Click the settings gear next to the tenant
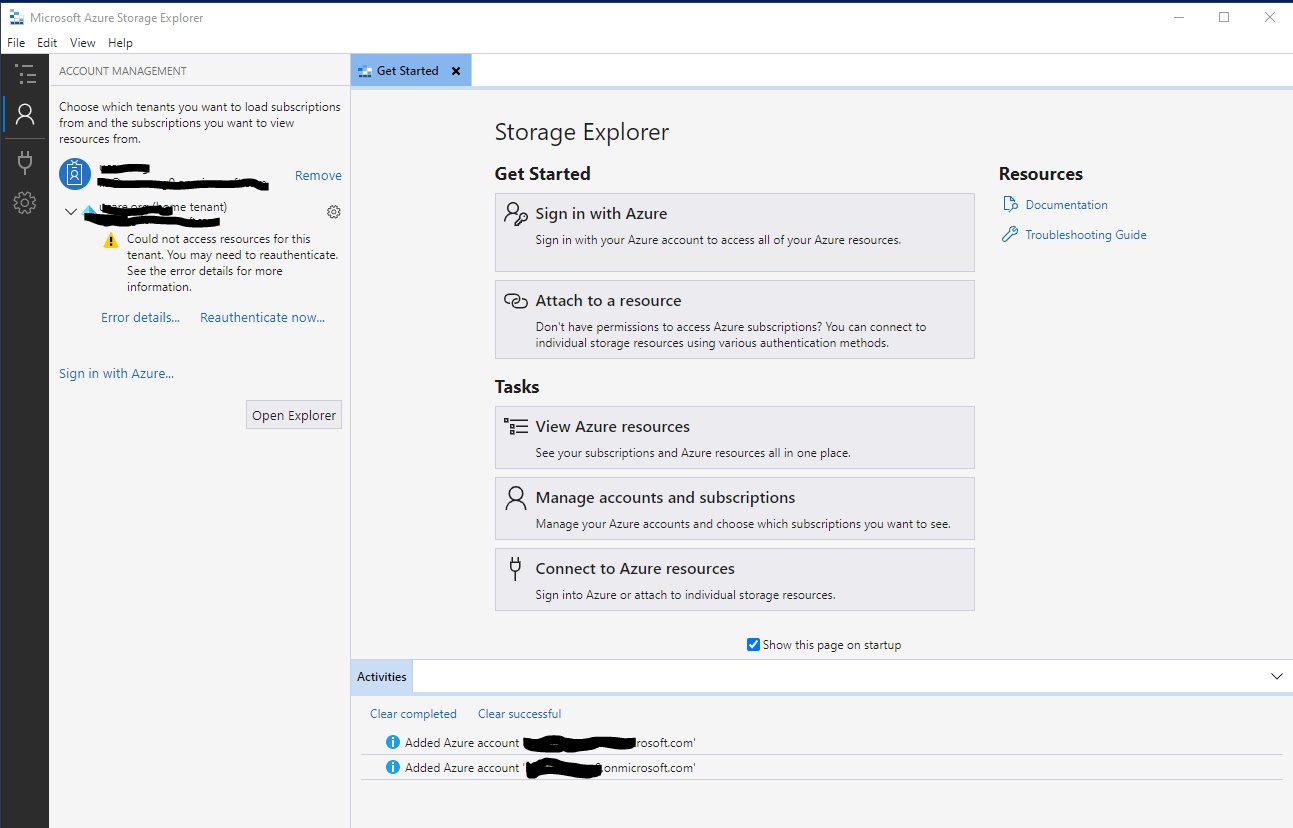The image size is (1293, 828). click(333, 211)
